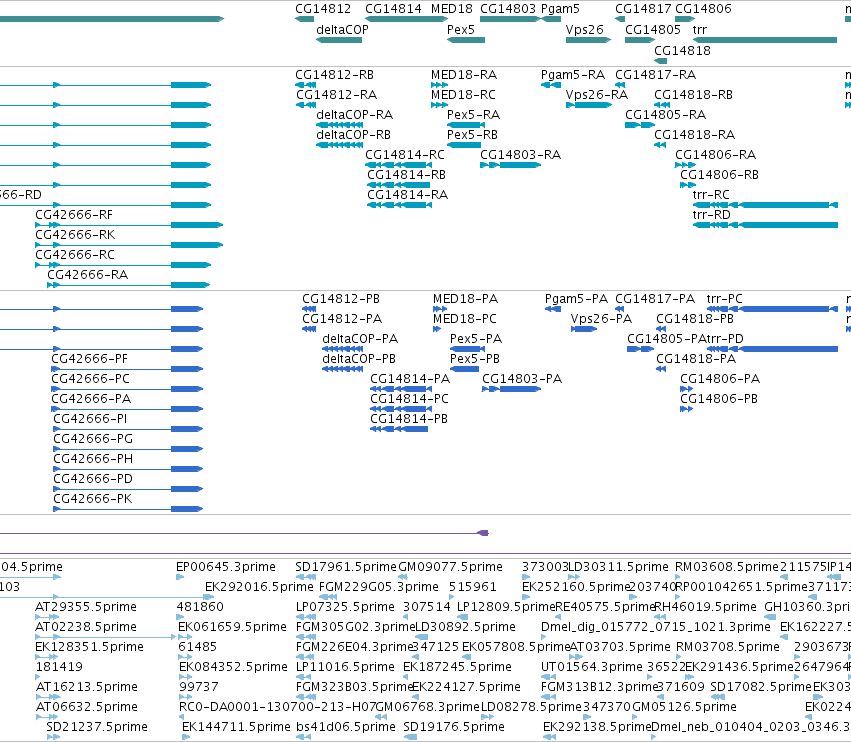Click the AT16213.5prime EST label
This screenshot has height=742, width=851.
(x=87, y=687)
